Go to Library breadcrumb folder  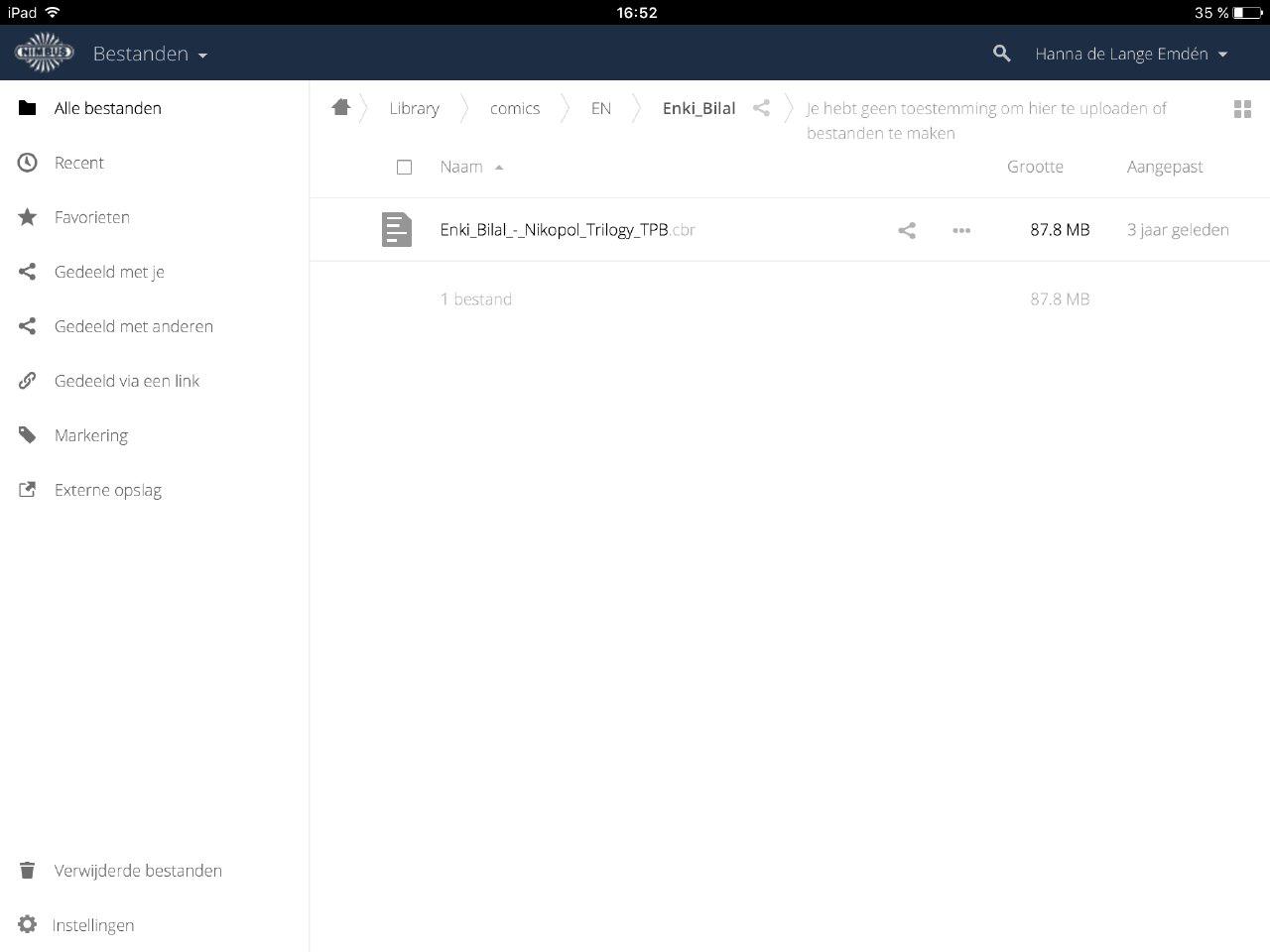(414, 108)
